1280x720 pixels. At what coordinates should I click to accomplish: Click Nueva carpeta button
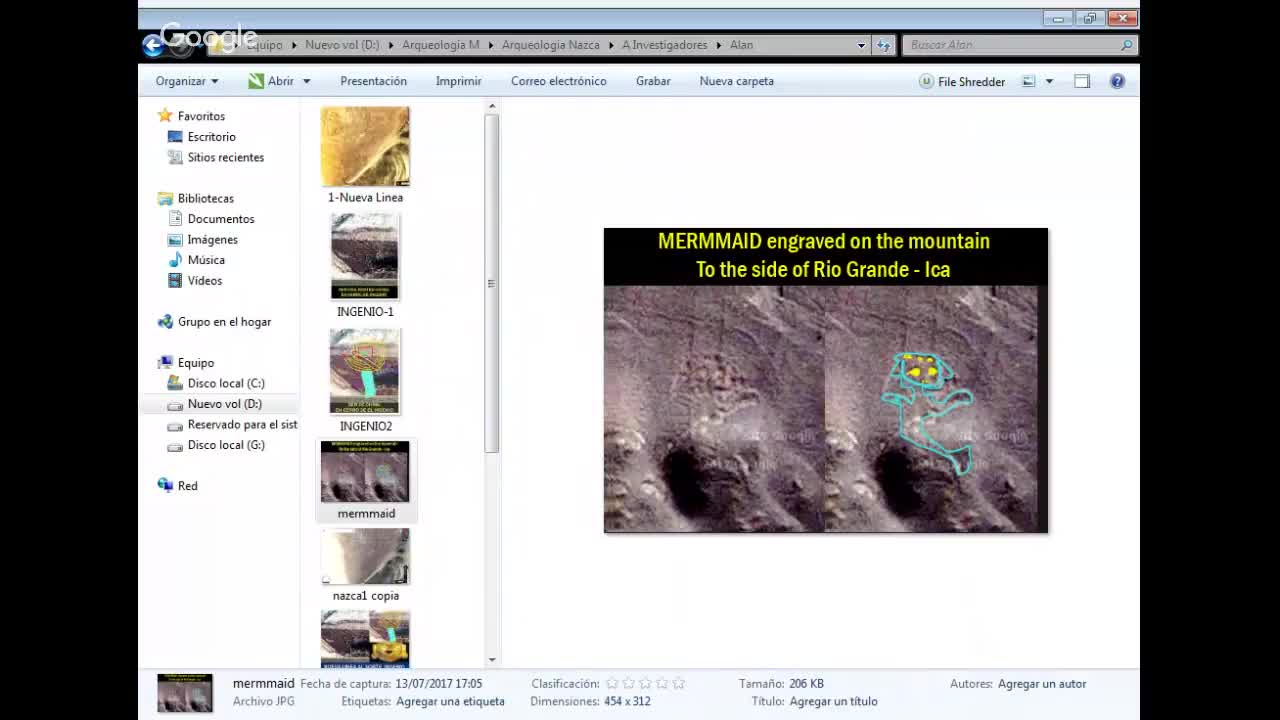[736, 81]
